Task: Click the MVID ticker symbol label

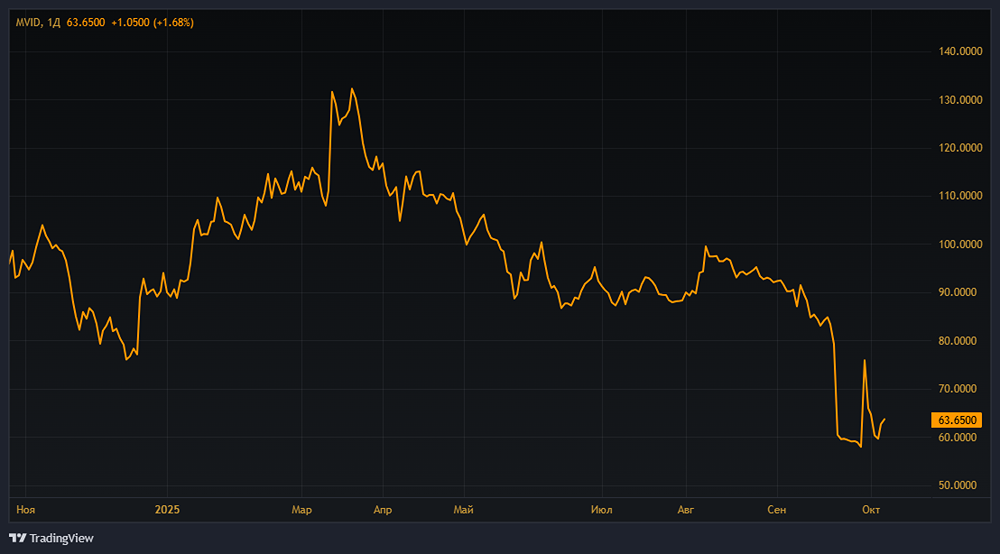Action: tap(28, 22)
